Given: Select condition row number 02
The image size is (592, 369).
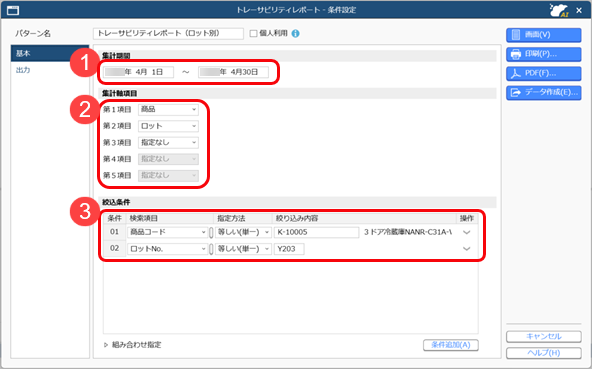Looking at the screenshot, I should tap(114, 249).
